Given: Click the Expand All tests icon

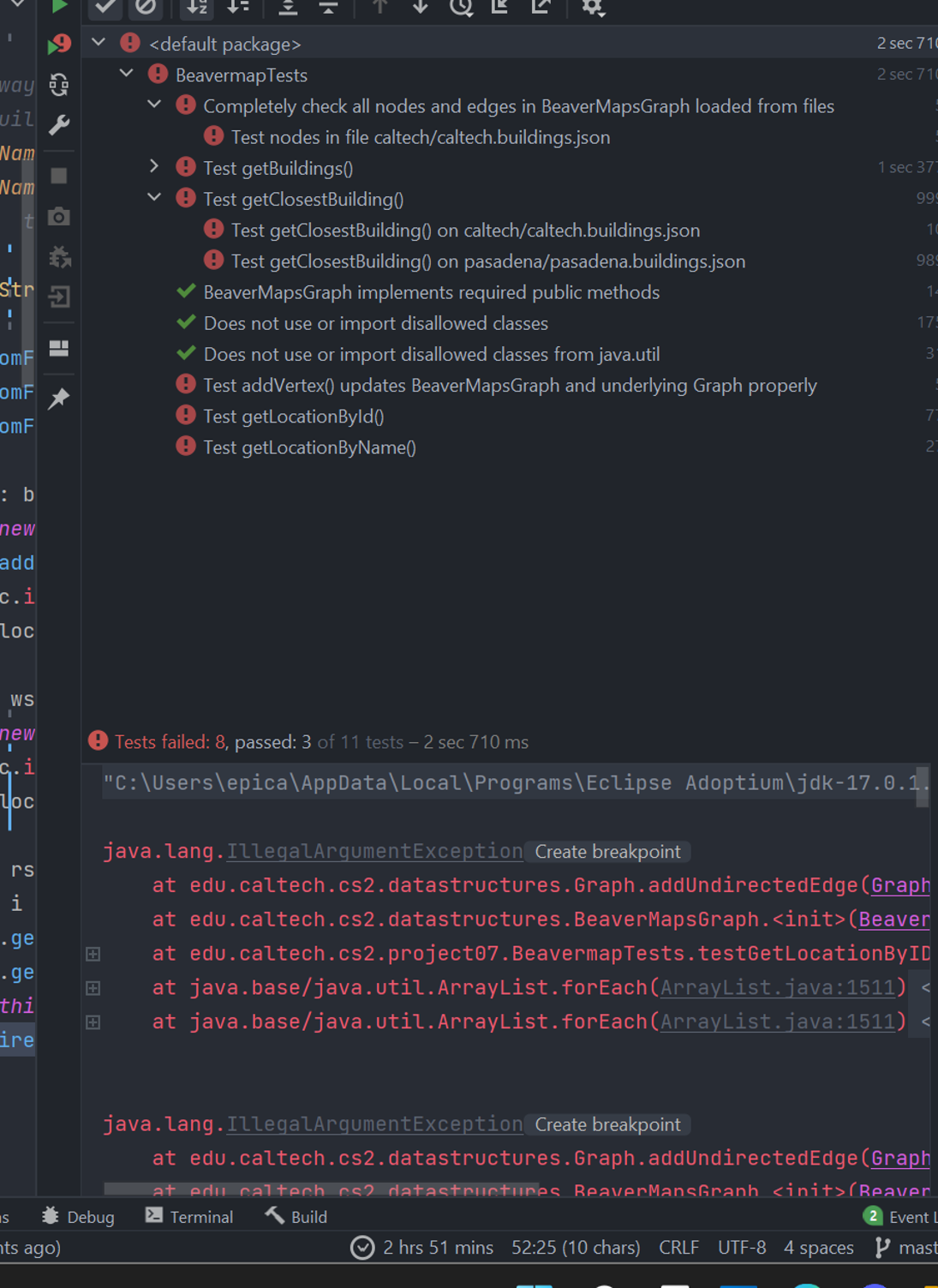Looking at the screenshot, I should 288,8.
